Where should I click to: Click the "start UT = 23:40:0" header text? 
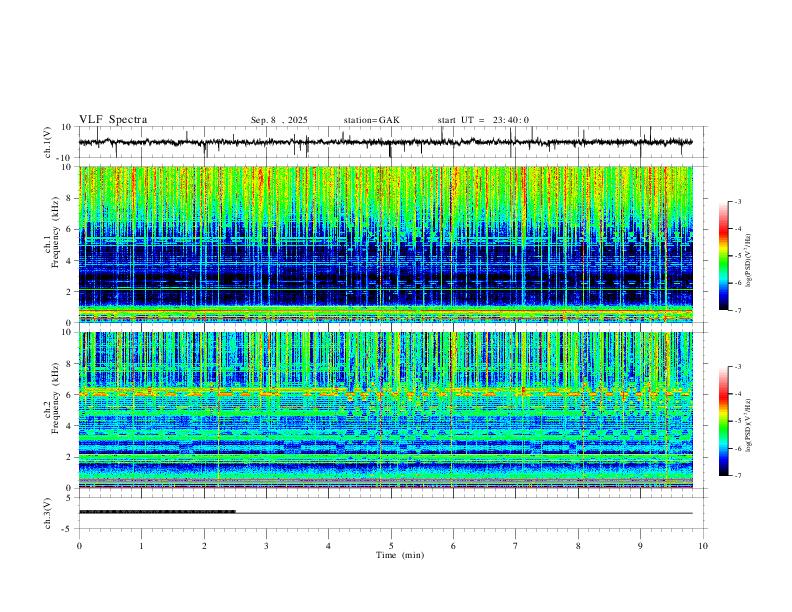point(483,120)
